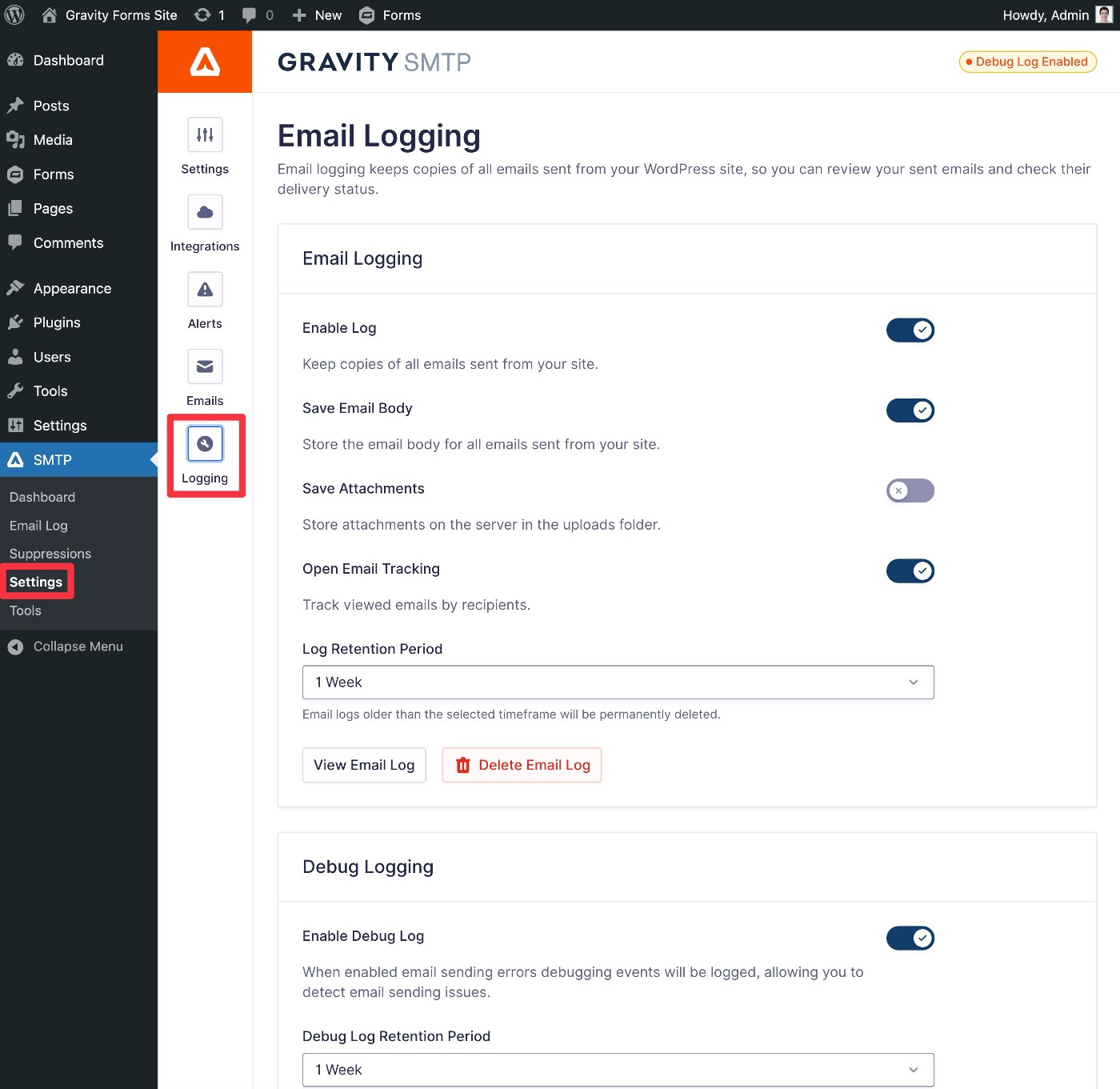Click the Delete Email Log button

522,765
